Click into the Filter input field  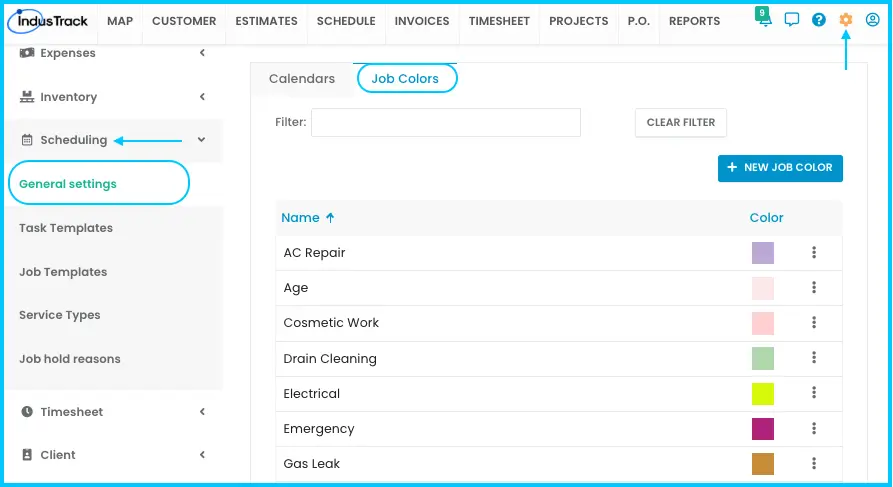[x=446, y=122]
